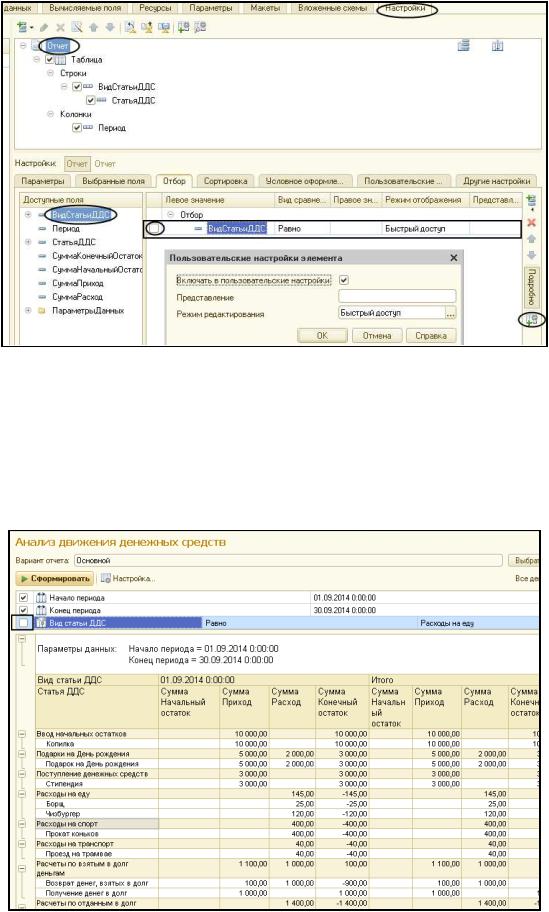Screen dimensions: 549x912
Task: Click the calendar icon of Конец периода
Action: click(x=41, y=610)
